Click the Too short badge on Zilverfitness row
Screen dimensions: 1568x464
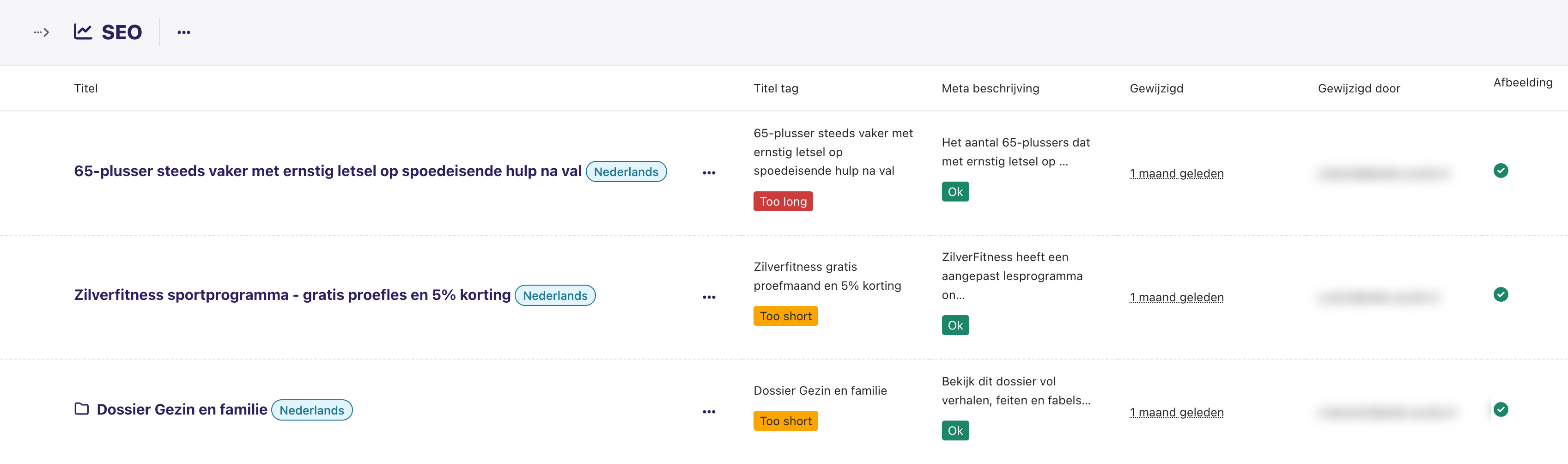pyautogui.click(x=785, y=316)
